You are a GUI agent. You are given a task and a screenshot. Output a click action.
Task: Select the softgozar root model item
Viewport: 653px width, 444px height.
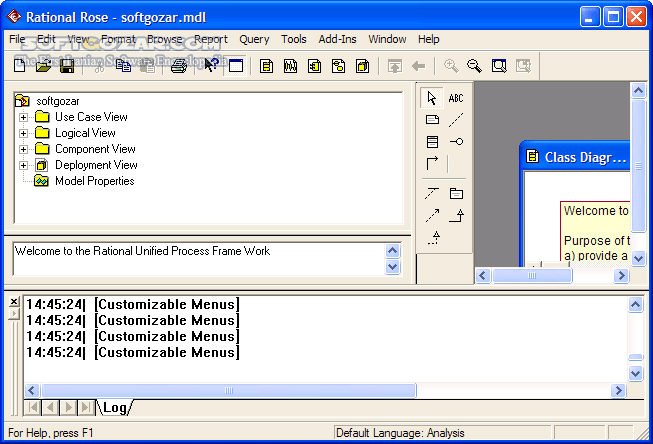pos(57,101)
